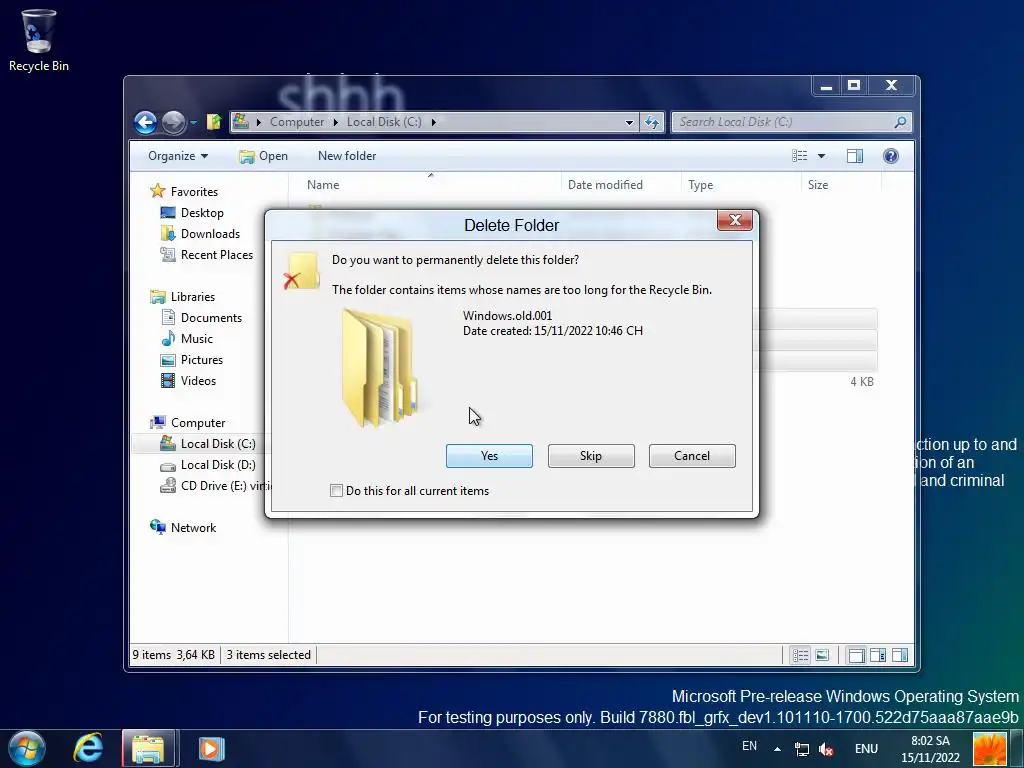Click the folder icon beside the address bar
Screen dimensions: 1024x768
click(x=214, y=122)
